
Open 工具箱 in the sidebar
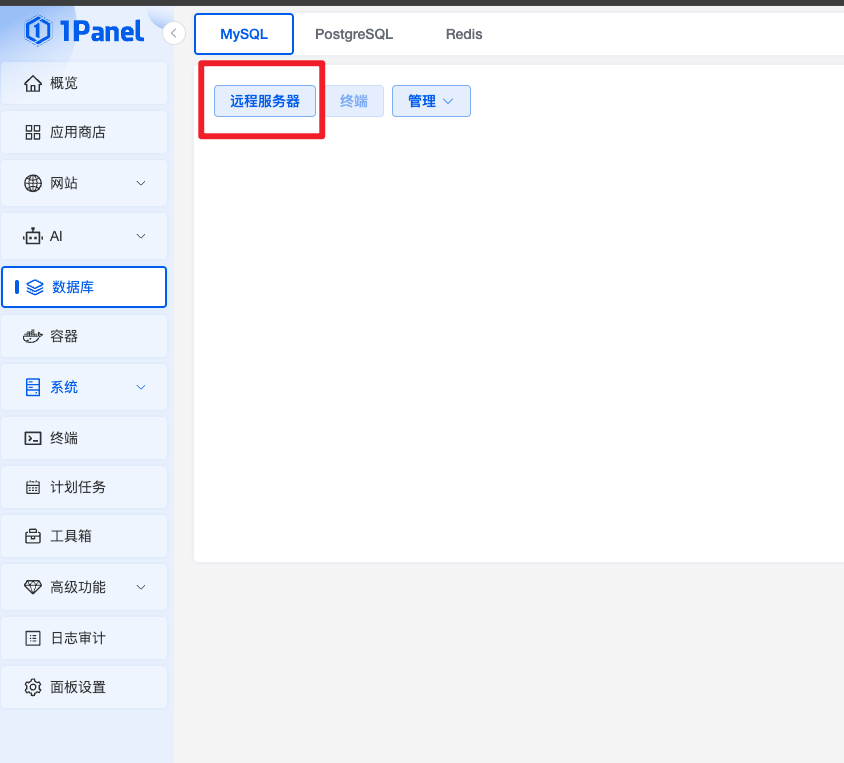(71, 536)
